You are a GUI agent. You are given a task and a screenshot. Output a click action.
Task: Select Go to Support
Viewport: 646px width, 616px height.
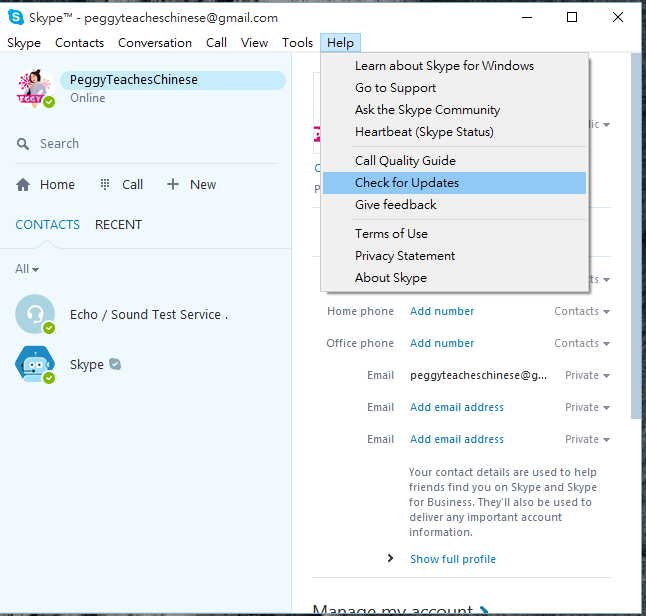point(454,88)
